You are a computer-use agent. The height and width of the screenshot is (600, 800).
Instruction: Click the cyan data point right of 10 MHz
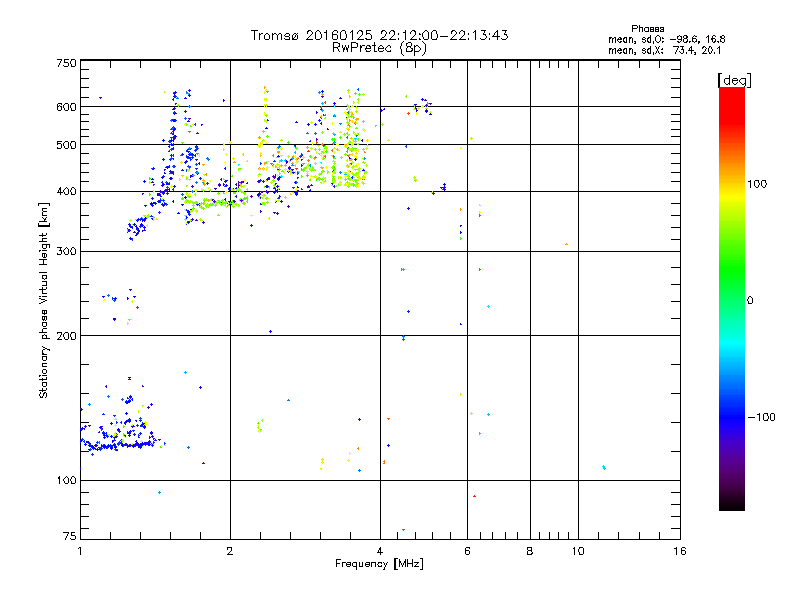604,467
